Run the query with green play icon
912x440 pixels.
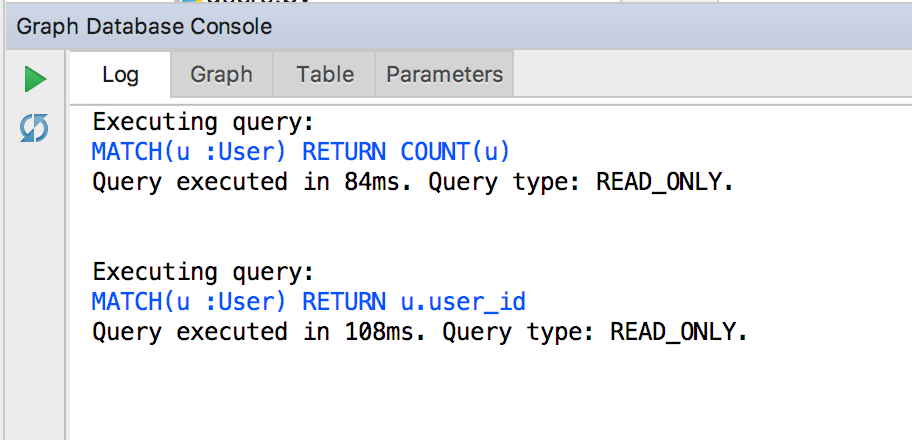[35, 79]
